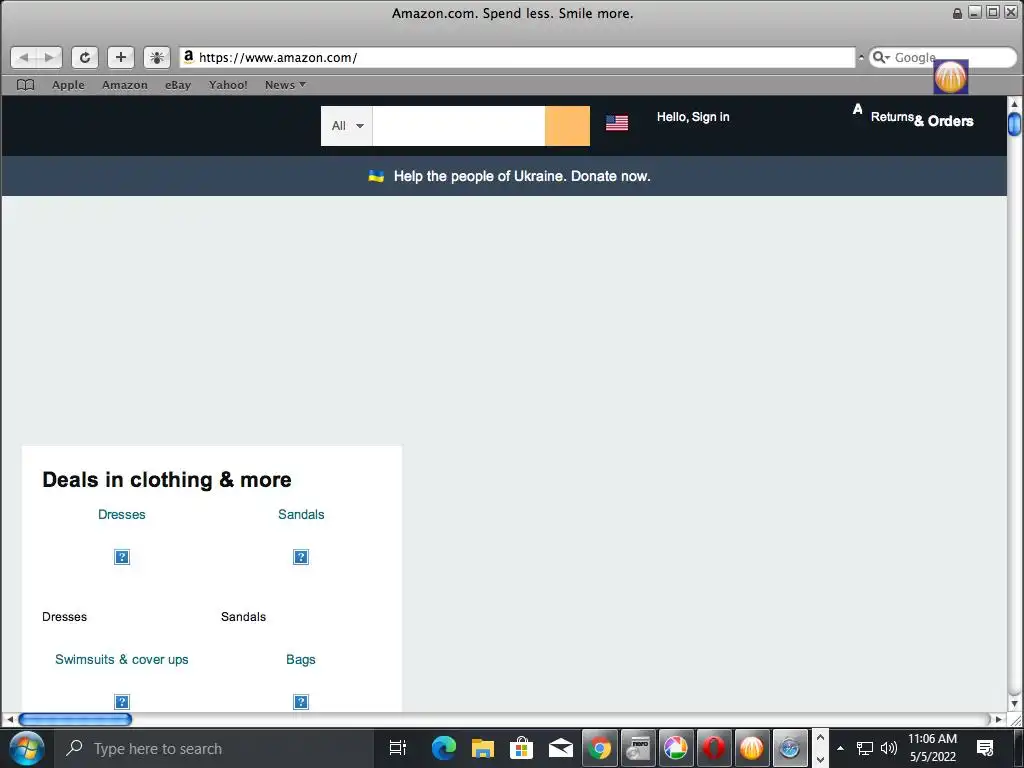Click the horizontal scrollbar thumb
This screenshot has width=1024, height=768.
coord(75,719)
